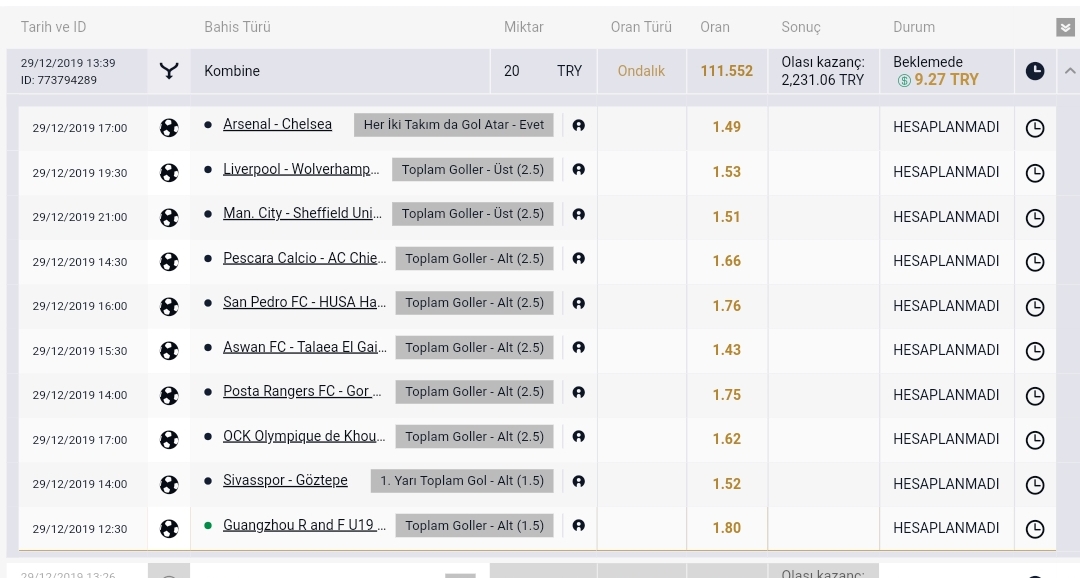Click the soccer ball icon for Posta Rangers row
The width and height of the screenshot is (1080, 578).
coord(169,395)
